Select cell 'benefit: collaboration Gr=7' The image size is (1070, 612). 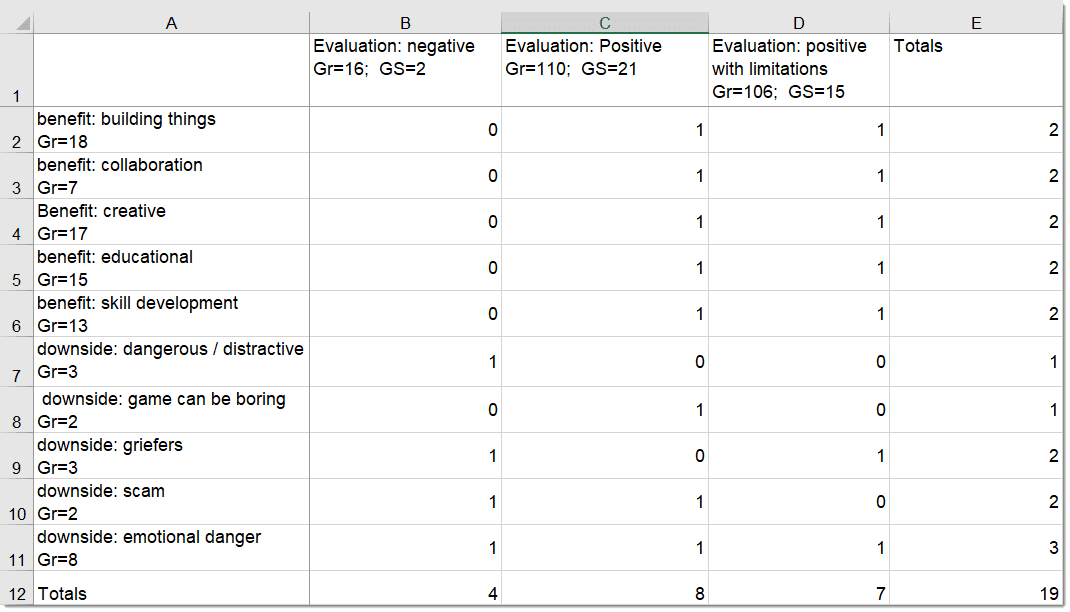pos(171,176)
